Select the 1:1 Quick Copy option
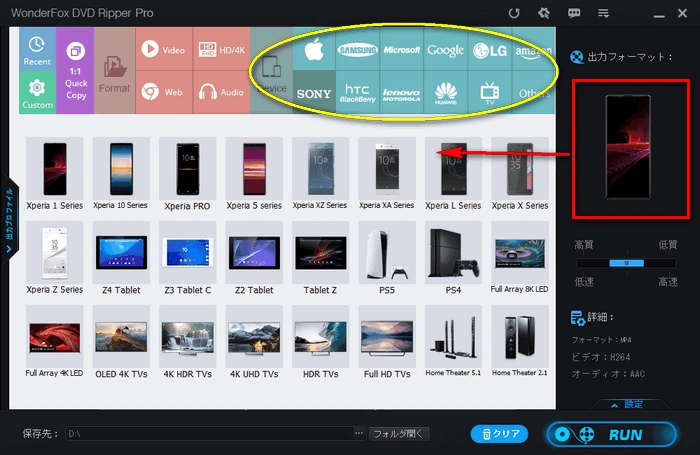The width and height of the screenshot is (700, 455). (75, 71)
